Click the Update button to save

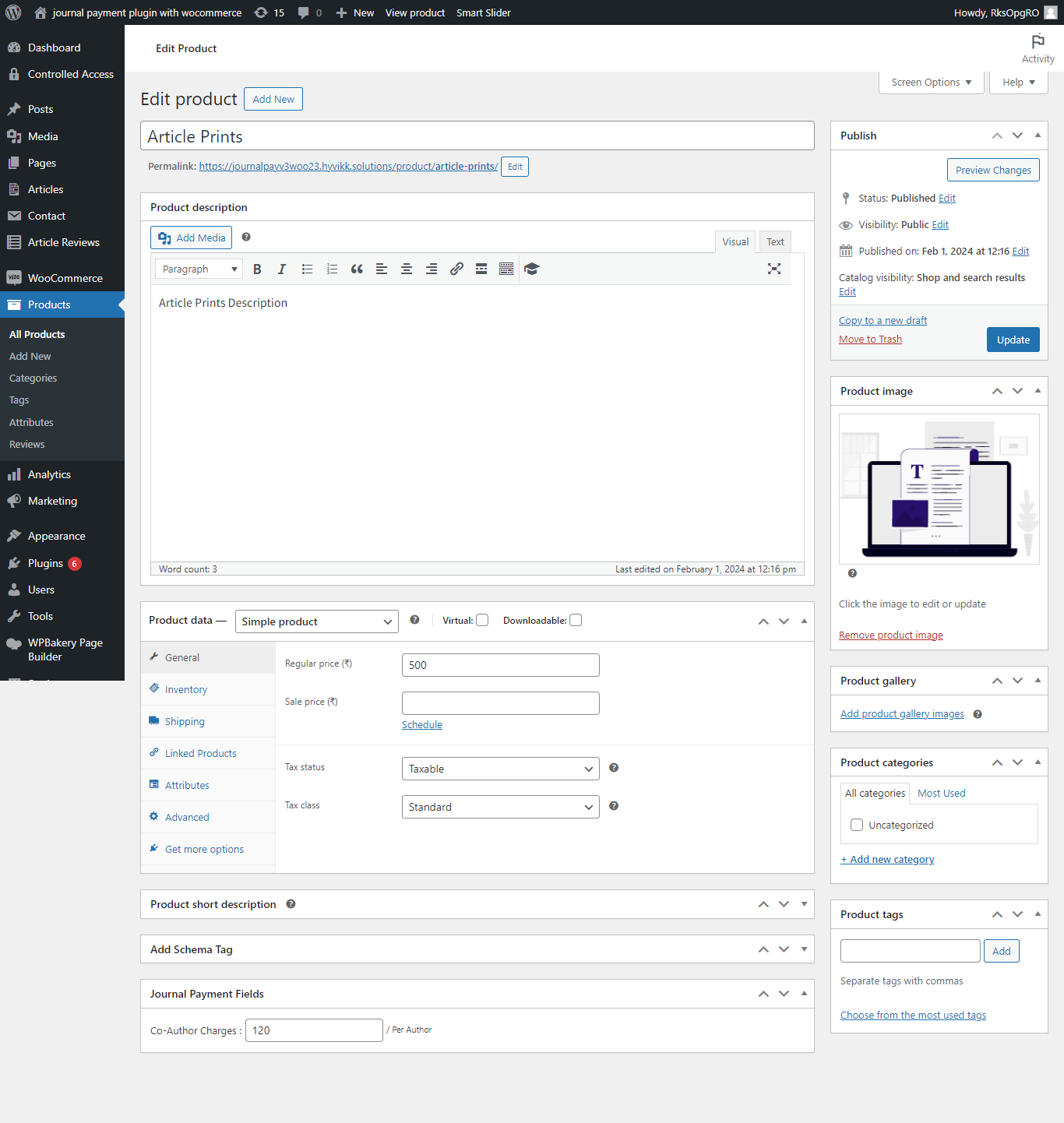pos(1013,340)
